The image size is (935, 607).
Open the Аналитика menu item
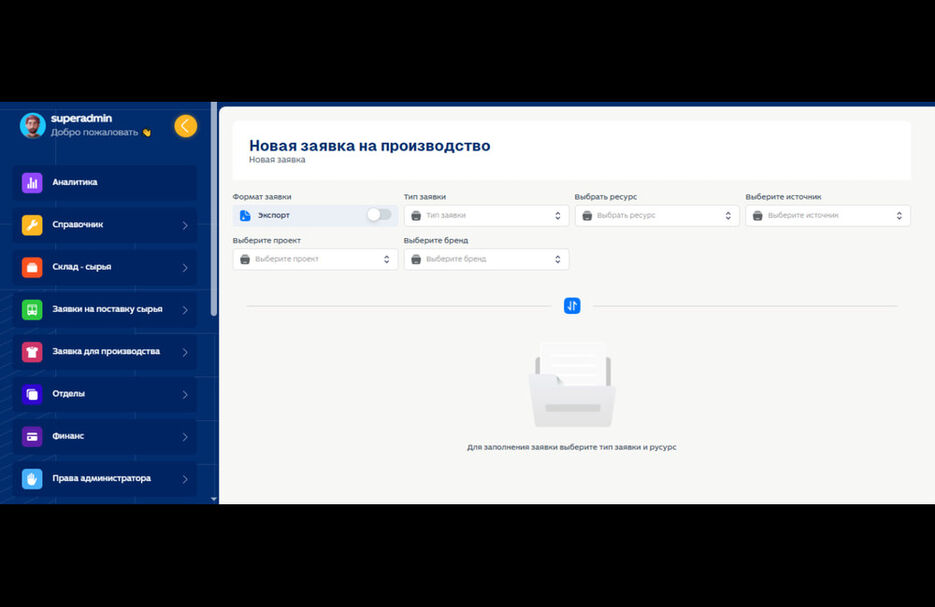point(104,182)
